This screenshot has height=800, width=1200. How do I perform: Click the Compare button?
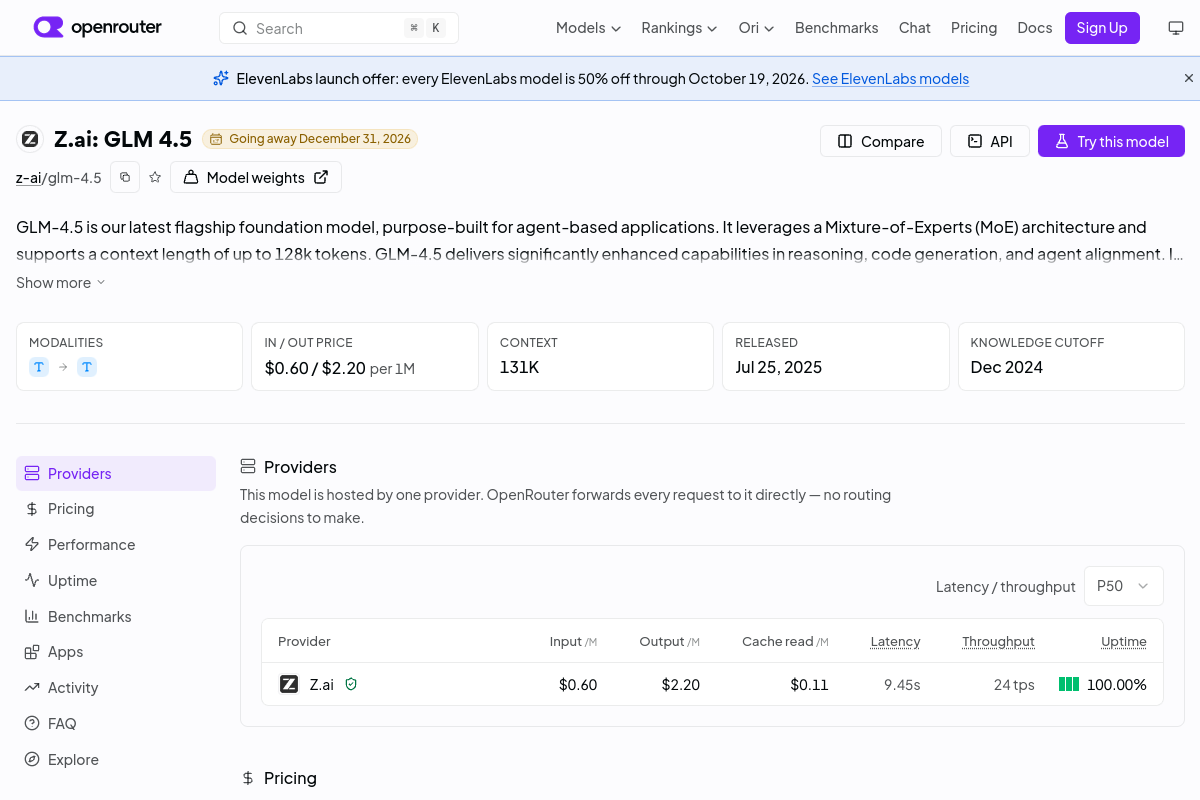click(881, 141)
